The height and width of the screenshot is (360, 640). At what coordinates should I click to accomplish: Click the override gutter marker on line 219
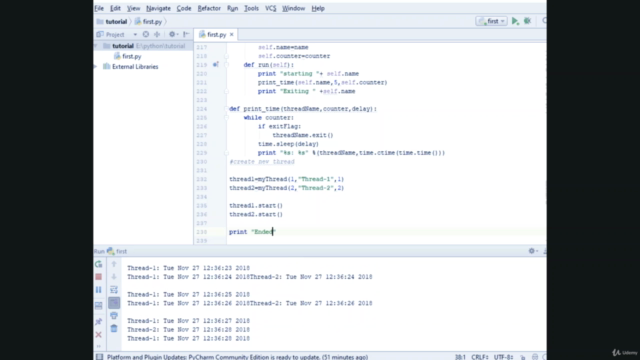(x=216, y=64)
